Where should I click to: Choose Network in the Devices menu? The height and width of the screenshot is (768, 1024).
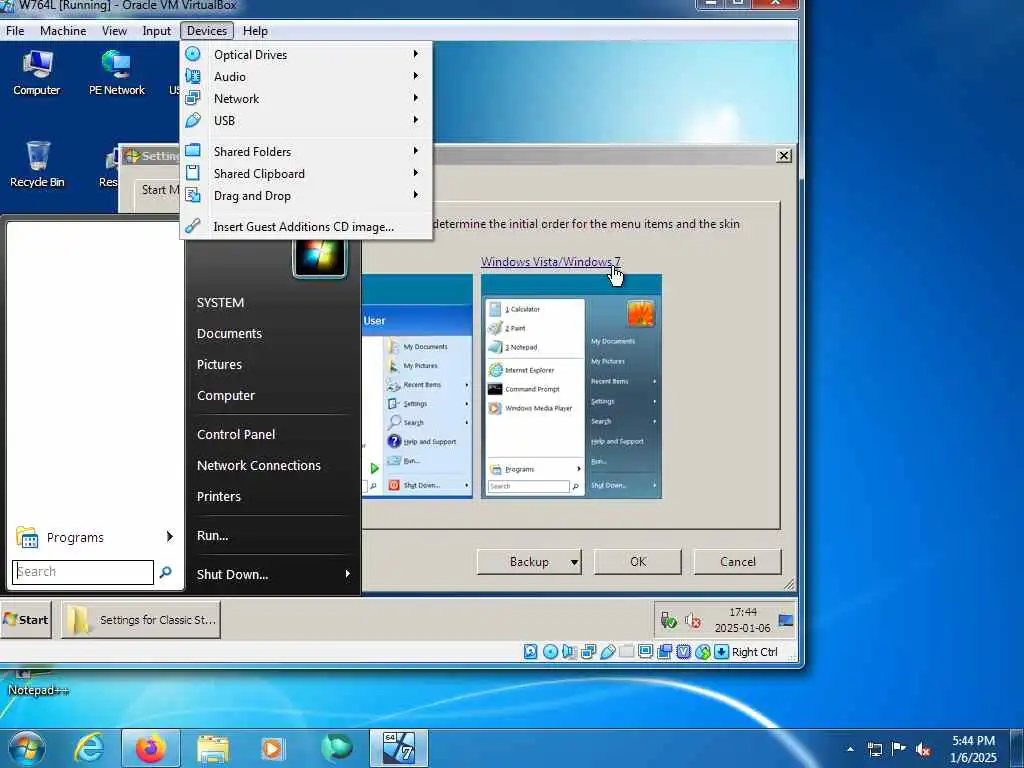click(236, 99)
